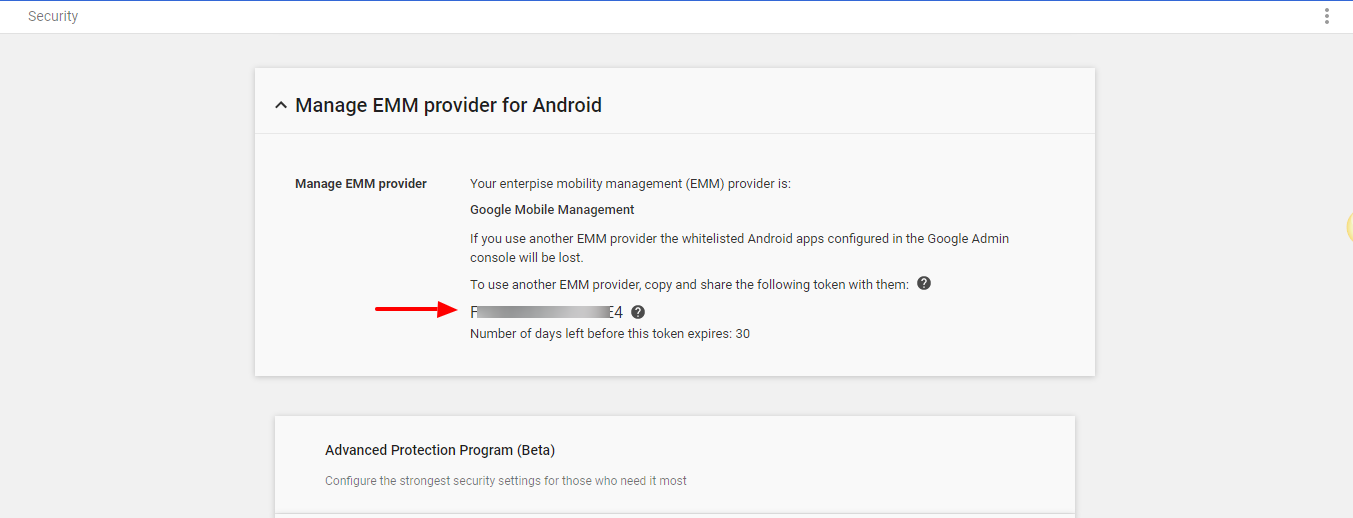This screenshot has width=1353, height=518.
Task: Click help icon next to token instructions
Action: click(x=924, y=283)
